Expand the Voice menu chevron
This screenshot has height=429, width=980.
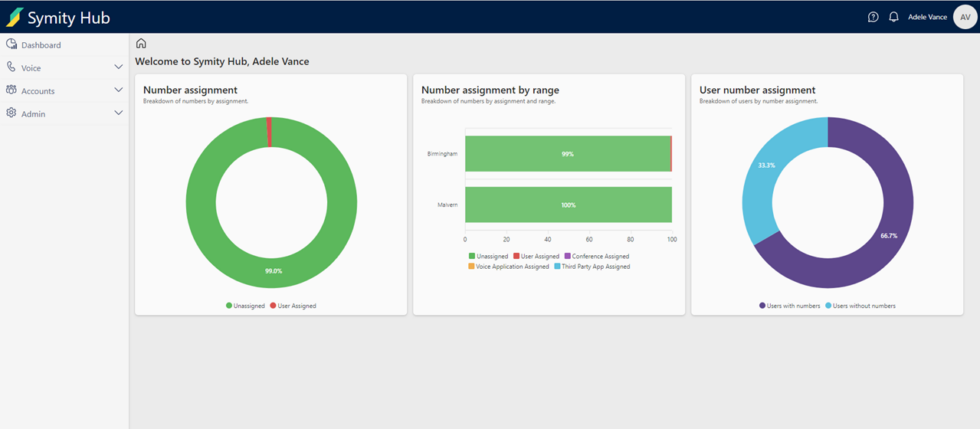(119, 67)
